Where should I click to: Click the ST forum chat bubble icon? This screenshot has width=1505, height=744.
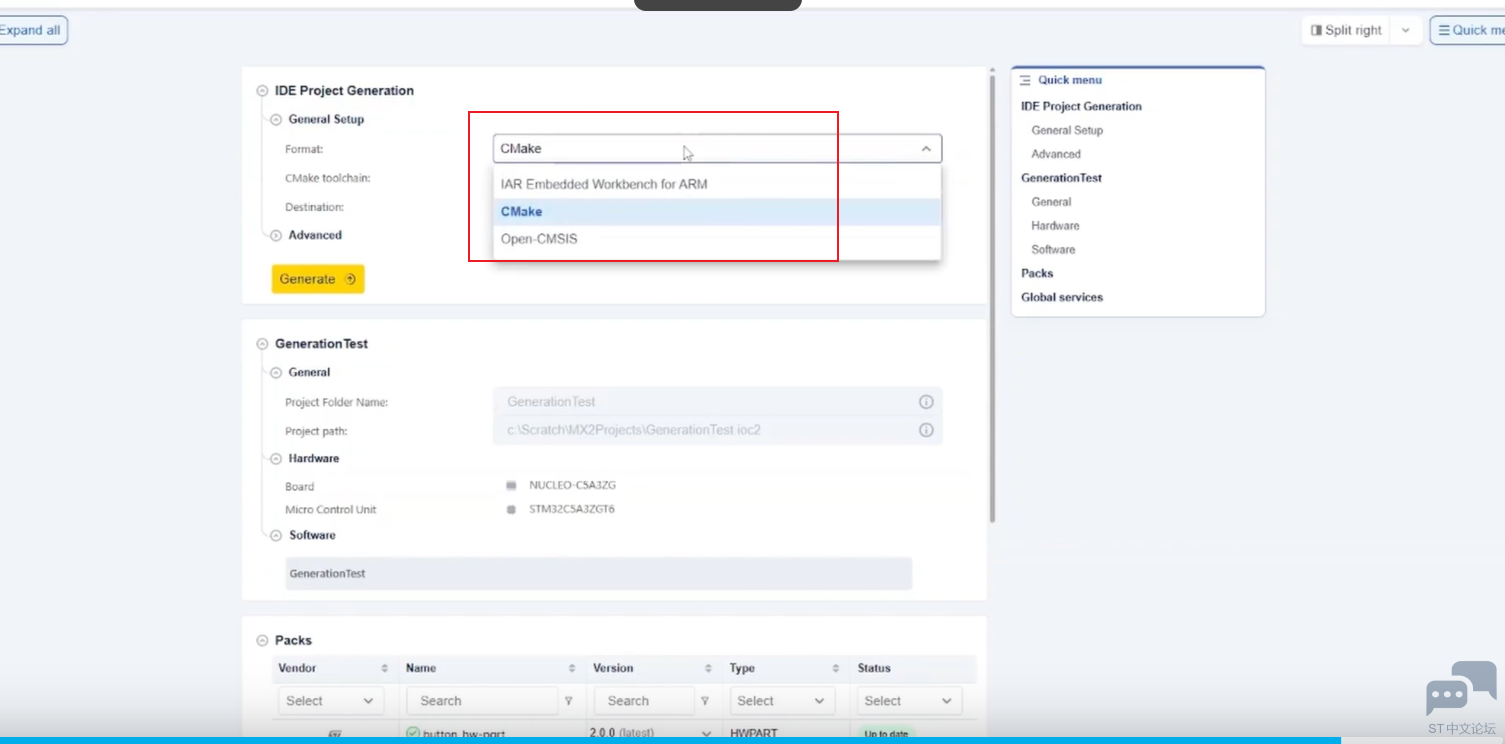(x=1461, y=687)
